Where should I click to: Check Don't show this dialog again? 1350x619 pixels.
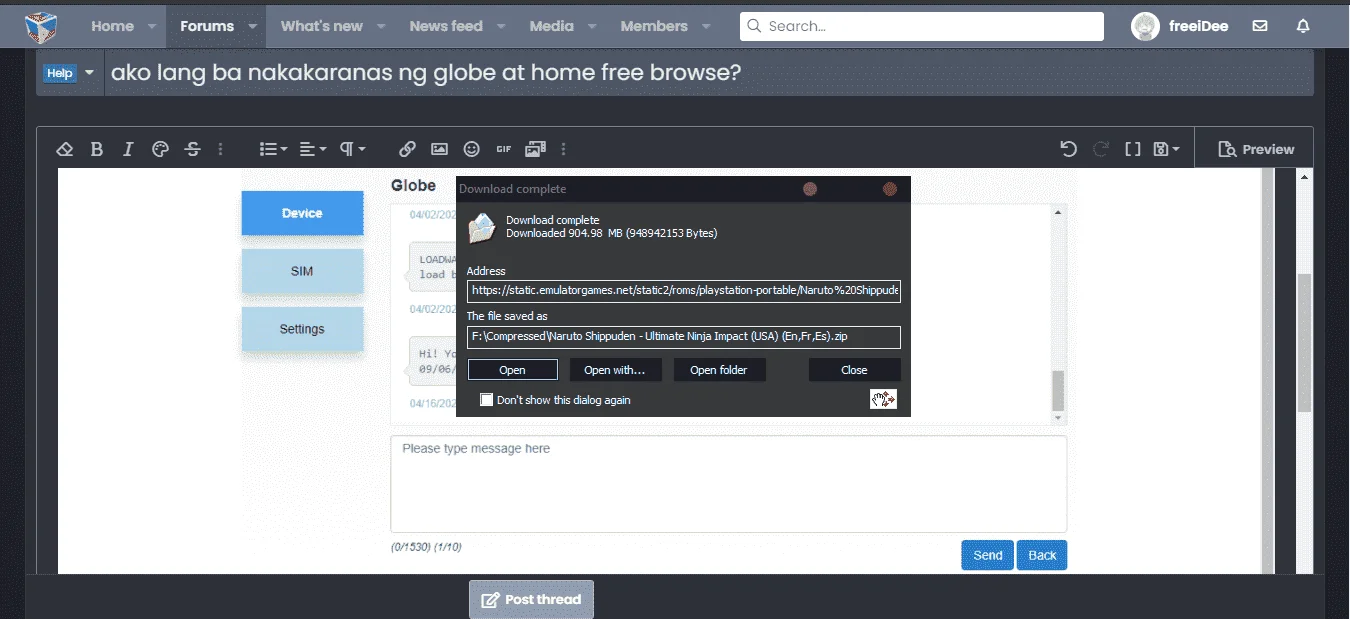click(x=487, y=400)
